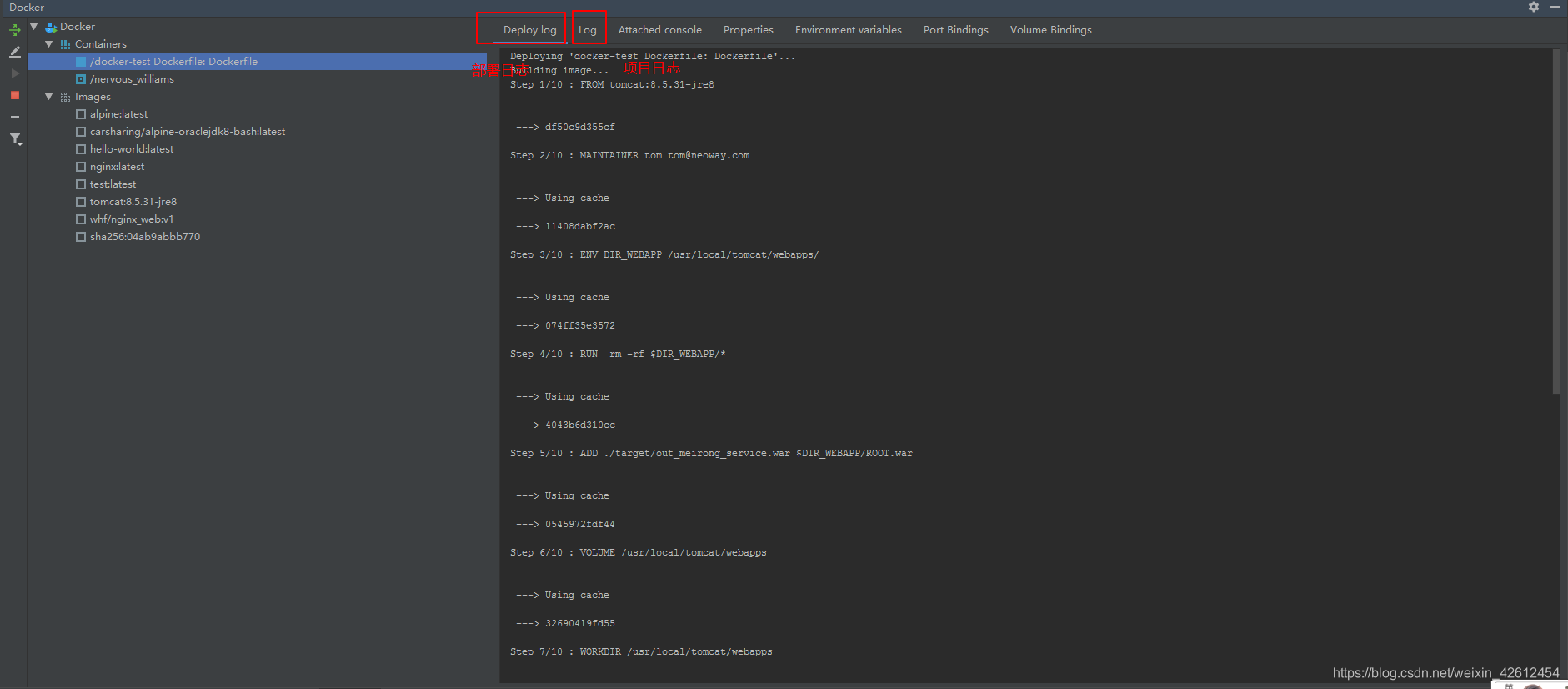Click the hello-world:latest image icon

tap(81, 149)
